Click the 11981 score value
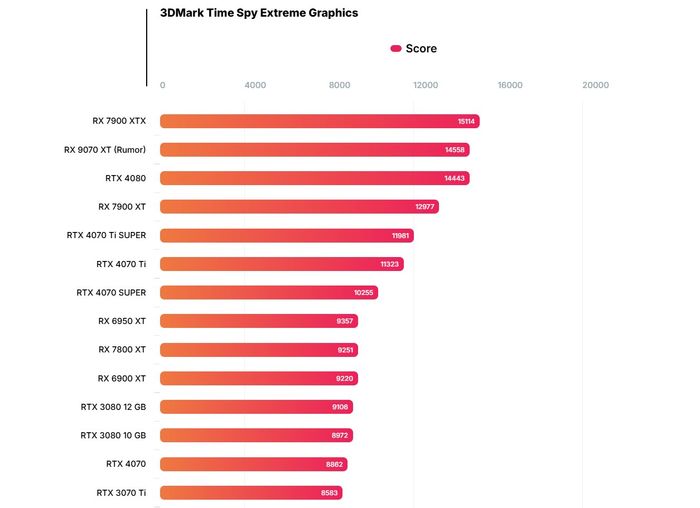Viewport: 700px width, 508px height. pyautogui.click(x=400, y=236)
